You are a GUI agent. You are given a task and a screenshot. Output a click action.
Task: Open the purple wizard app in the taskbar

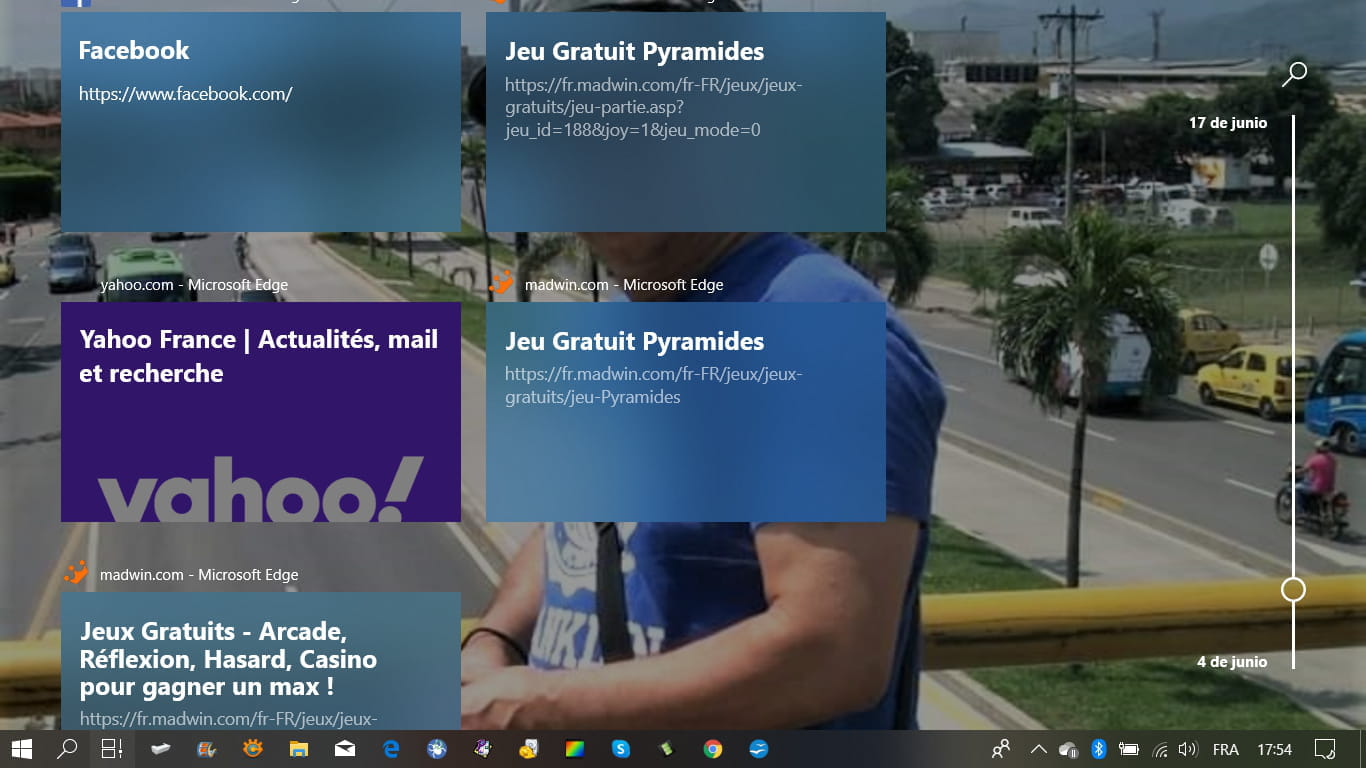pyautogui.click(x=483, y=749)
